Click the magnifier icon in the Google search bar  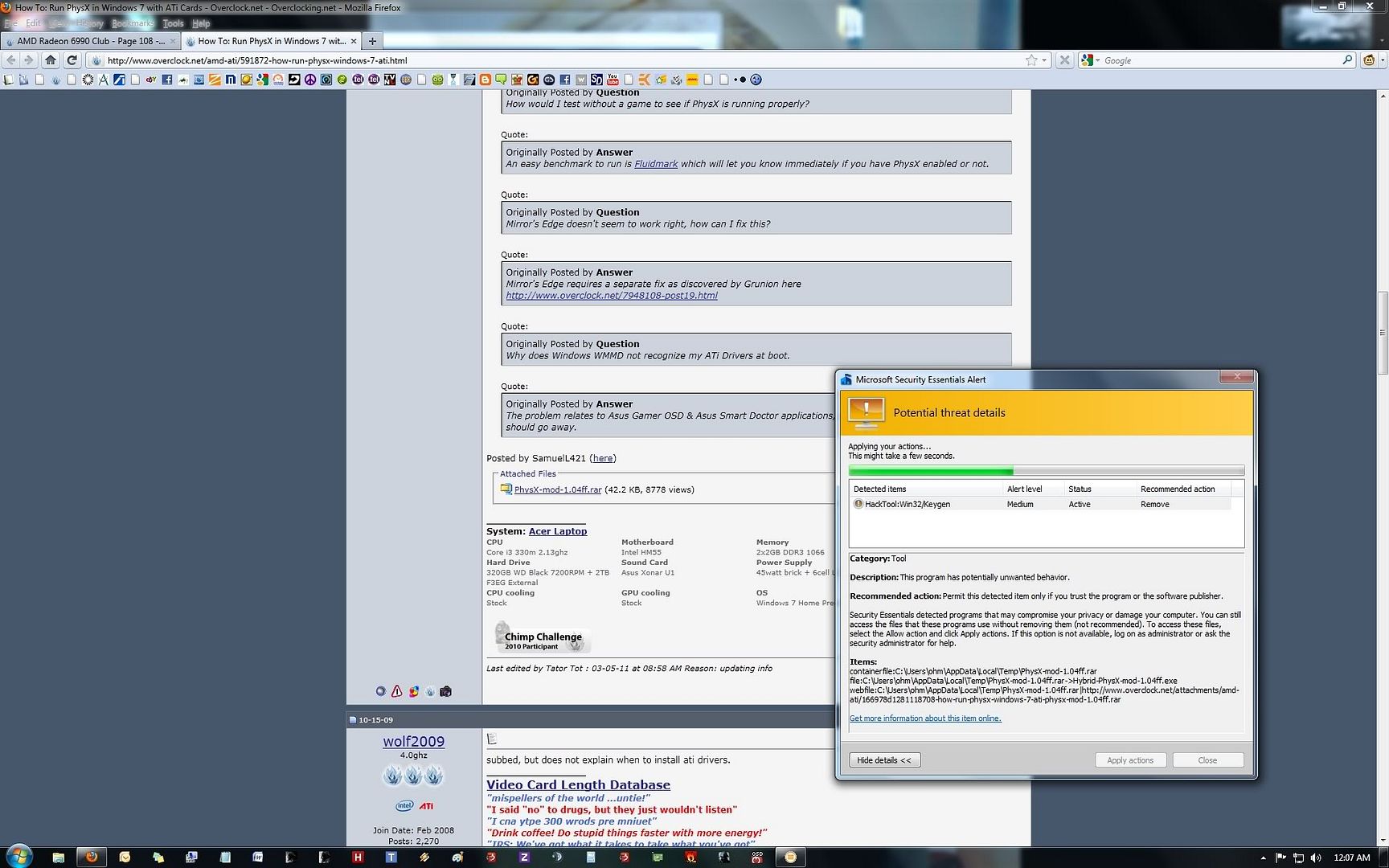[1347, 59]
